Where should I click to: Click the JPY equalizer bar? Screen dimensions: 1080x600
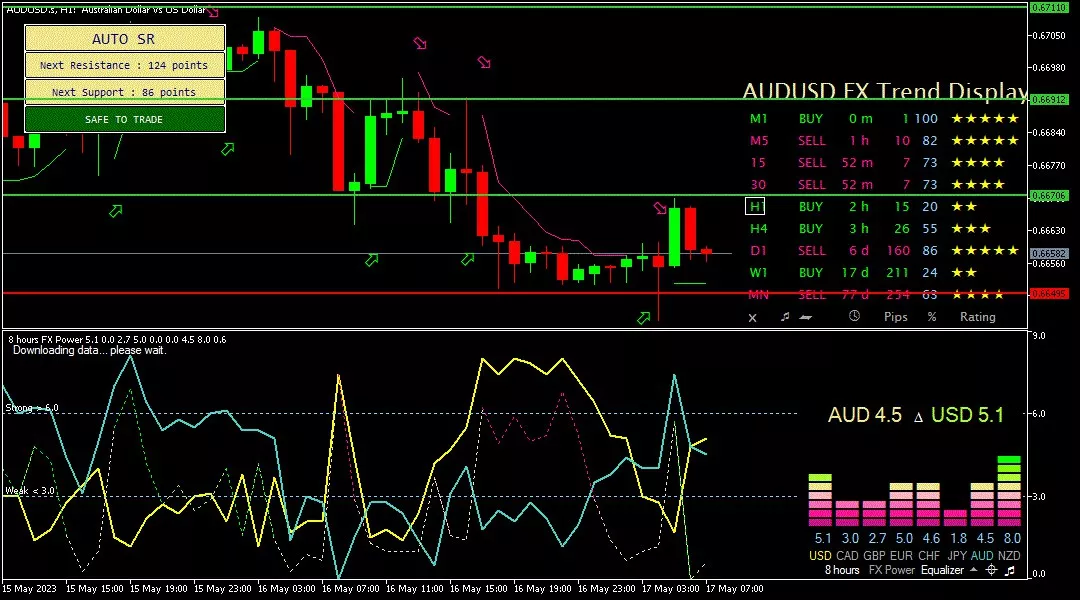click(x=955, y=518)
